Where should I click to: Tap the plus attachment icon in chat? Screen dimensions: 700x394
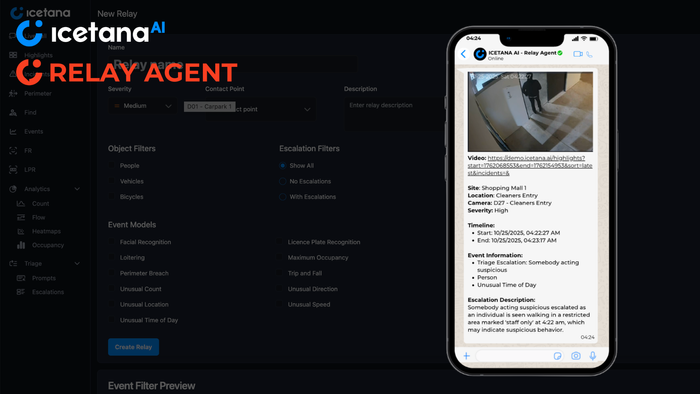(467, 356)
